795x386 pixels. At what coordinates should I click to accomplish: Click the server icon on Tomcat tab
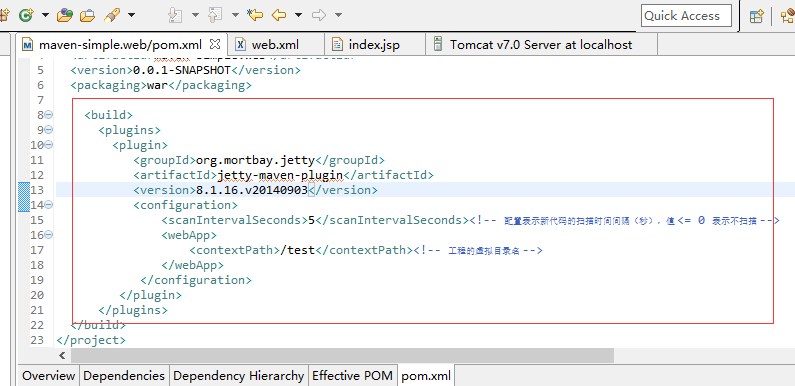point(438,44)
